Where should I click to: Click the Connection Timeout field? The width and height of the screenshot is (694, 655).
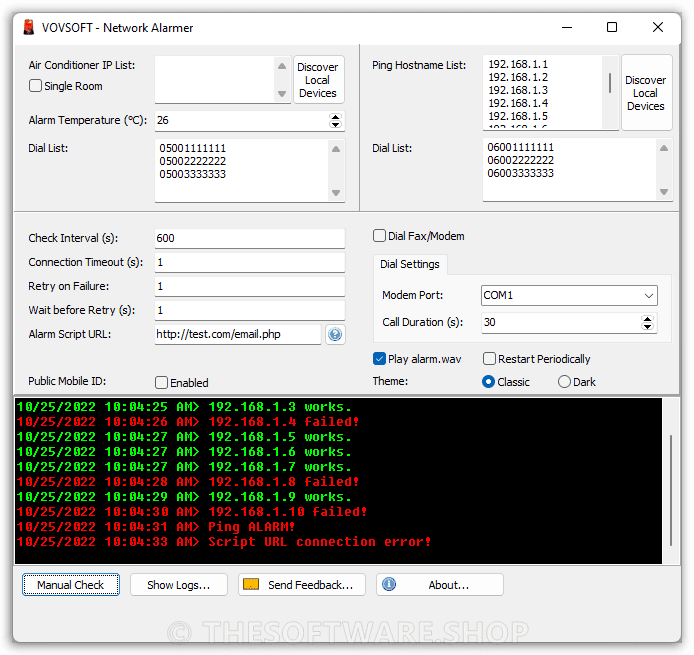tap(250, 262)
